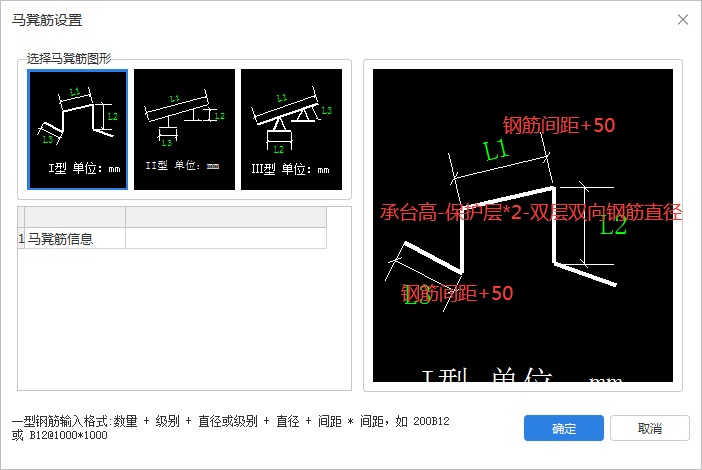
Task: Click the L2 承台高-保护层*2 formula label
Action: (x=531, y=212)
